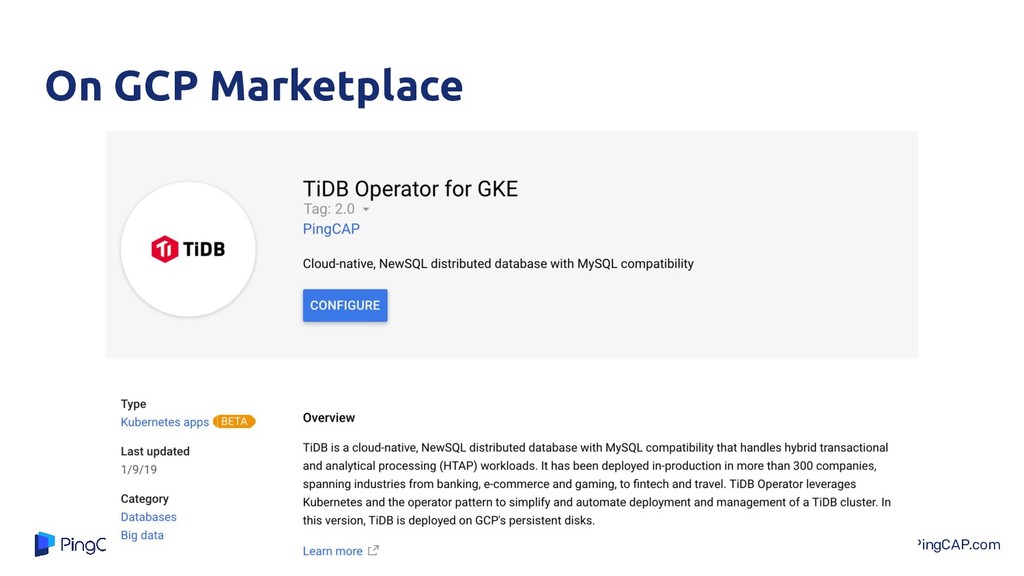This screenshot has width=1024, height=576.
Task: Click the TiDB logo circle
Action: (x=188, y=249)
